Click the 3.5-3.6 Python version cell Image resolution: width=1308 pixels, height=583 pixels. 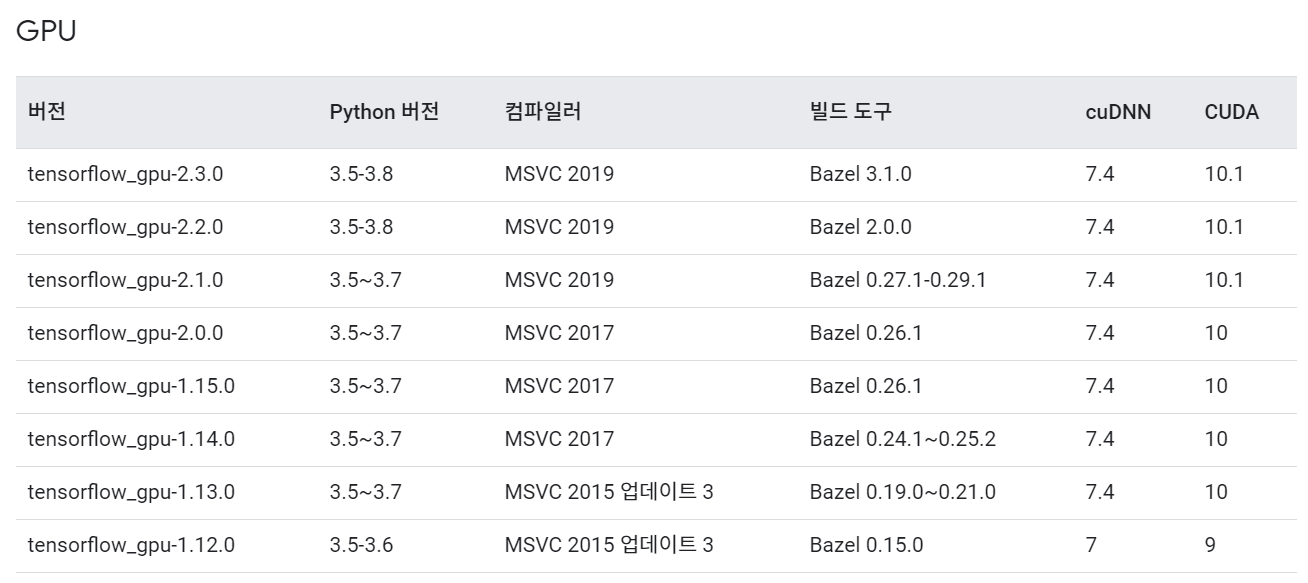tap(361, 546)
